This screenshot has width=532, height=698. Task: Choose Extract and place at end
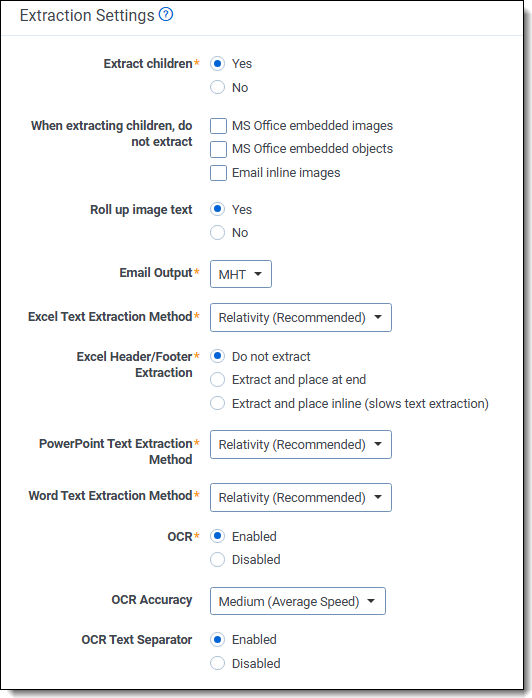pyautogui.click(x=217, y=380)
